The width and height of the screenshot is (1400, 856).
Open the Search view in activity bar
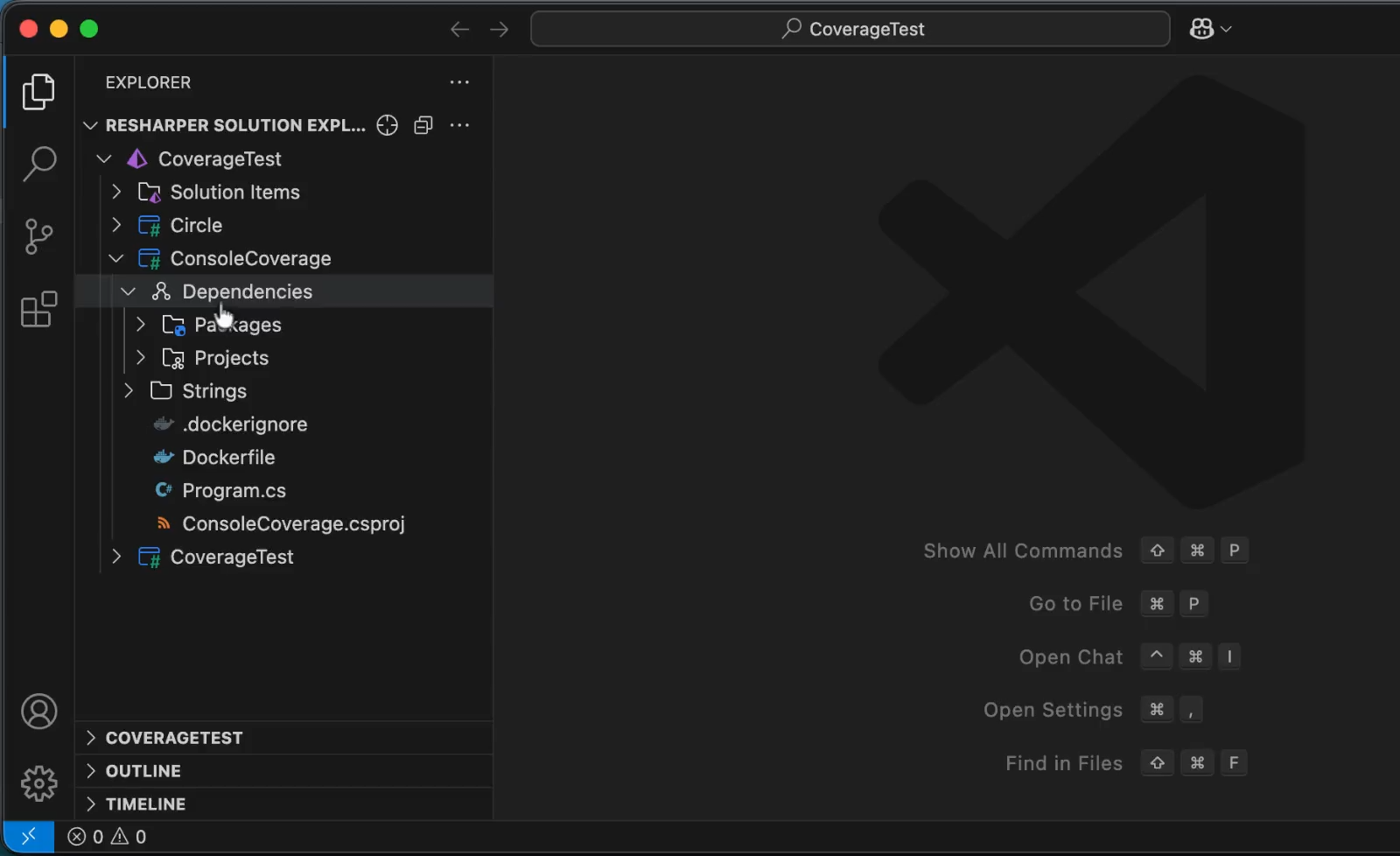click(38, 164)
